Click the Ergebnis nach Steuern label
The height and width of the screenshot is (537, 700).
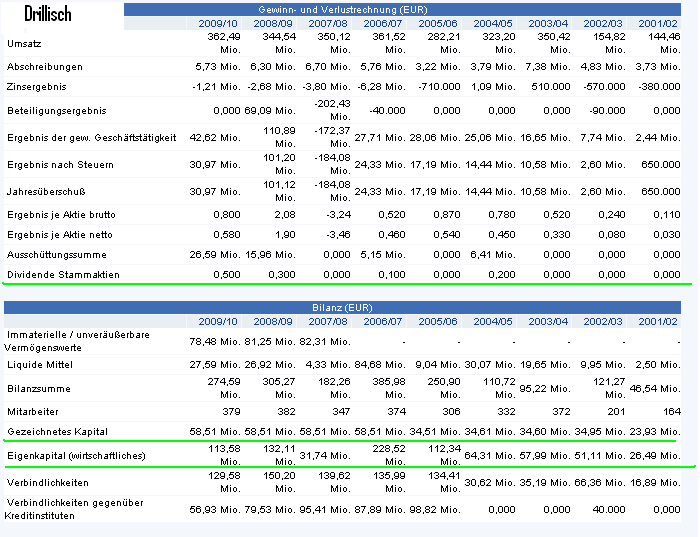click(60, 165)
